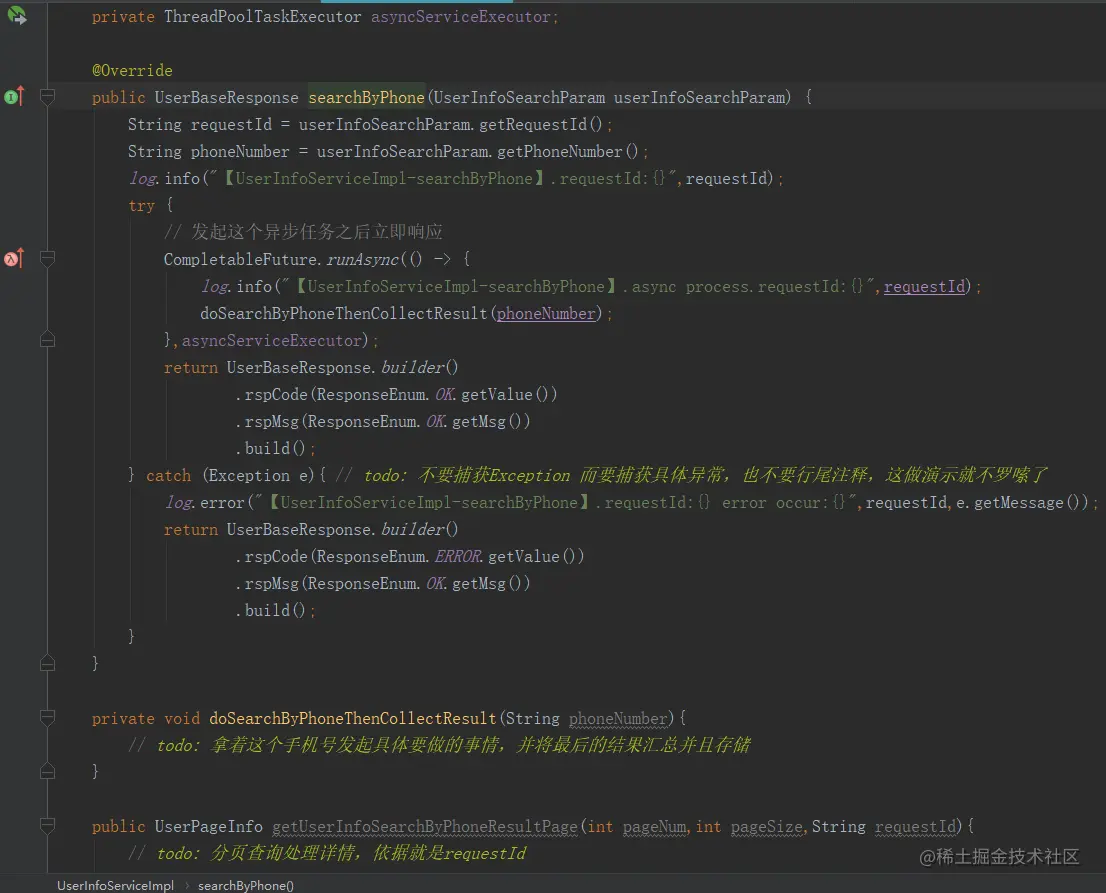
Task: Click the lambda gutter icon beside CompletableFuture.runAsync
Action: tap(14, 258)
